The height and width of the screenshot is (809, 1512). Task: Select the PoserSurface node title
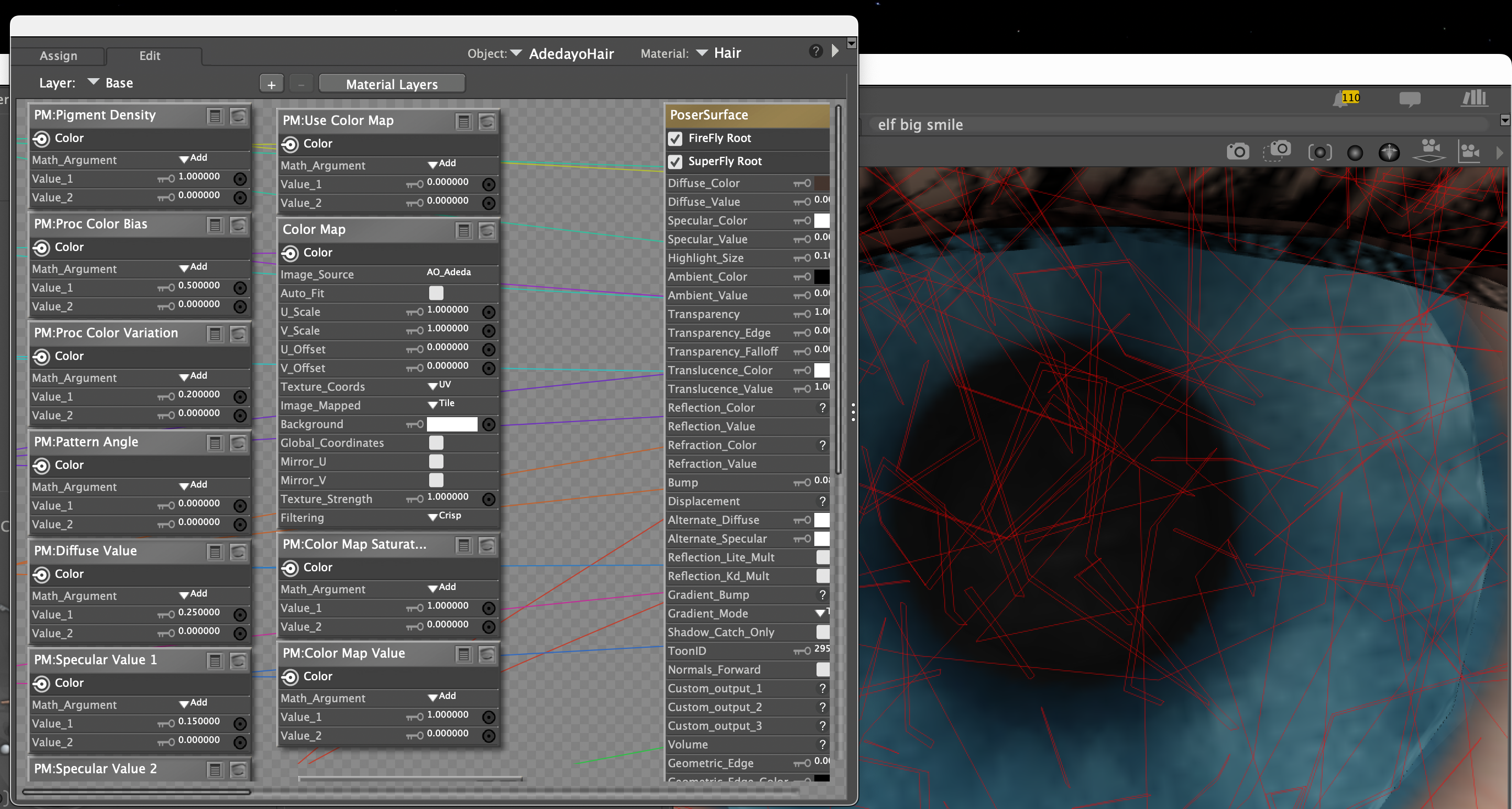[709, 115]
